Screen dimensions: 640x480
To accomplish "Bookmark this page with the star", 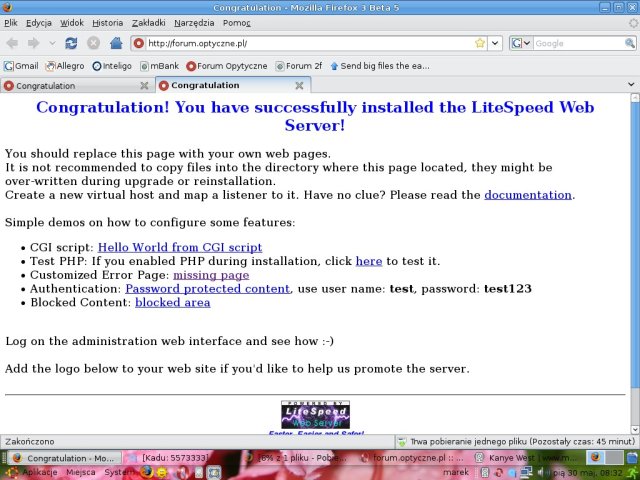I will click(x=480, y=43).
